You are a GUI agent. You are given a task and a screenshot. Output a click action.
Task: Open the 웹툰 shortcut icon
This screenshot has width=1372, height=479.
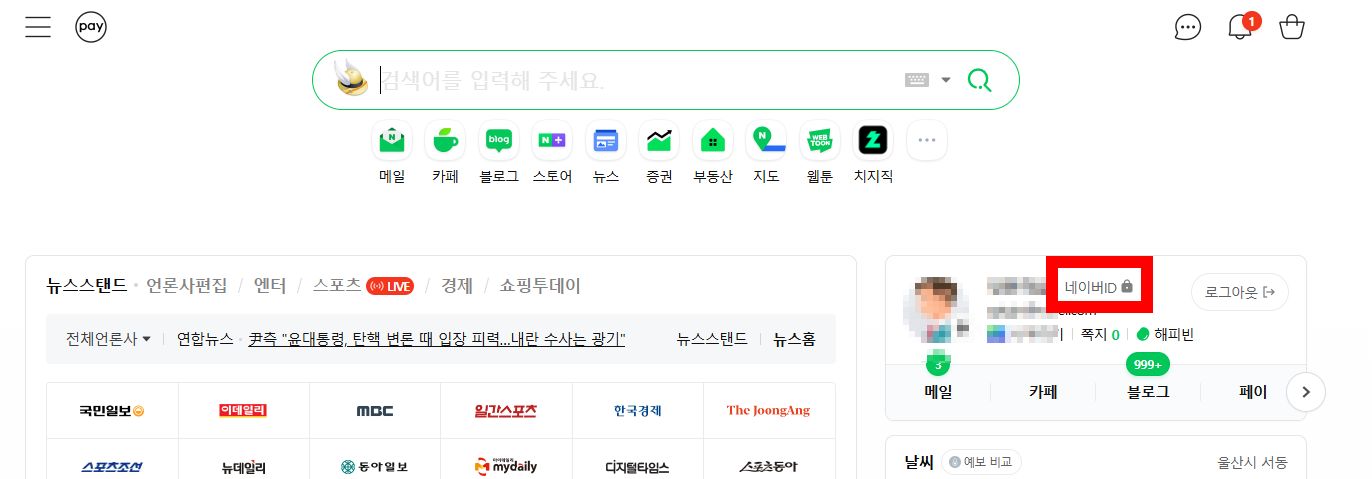819,142
